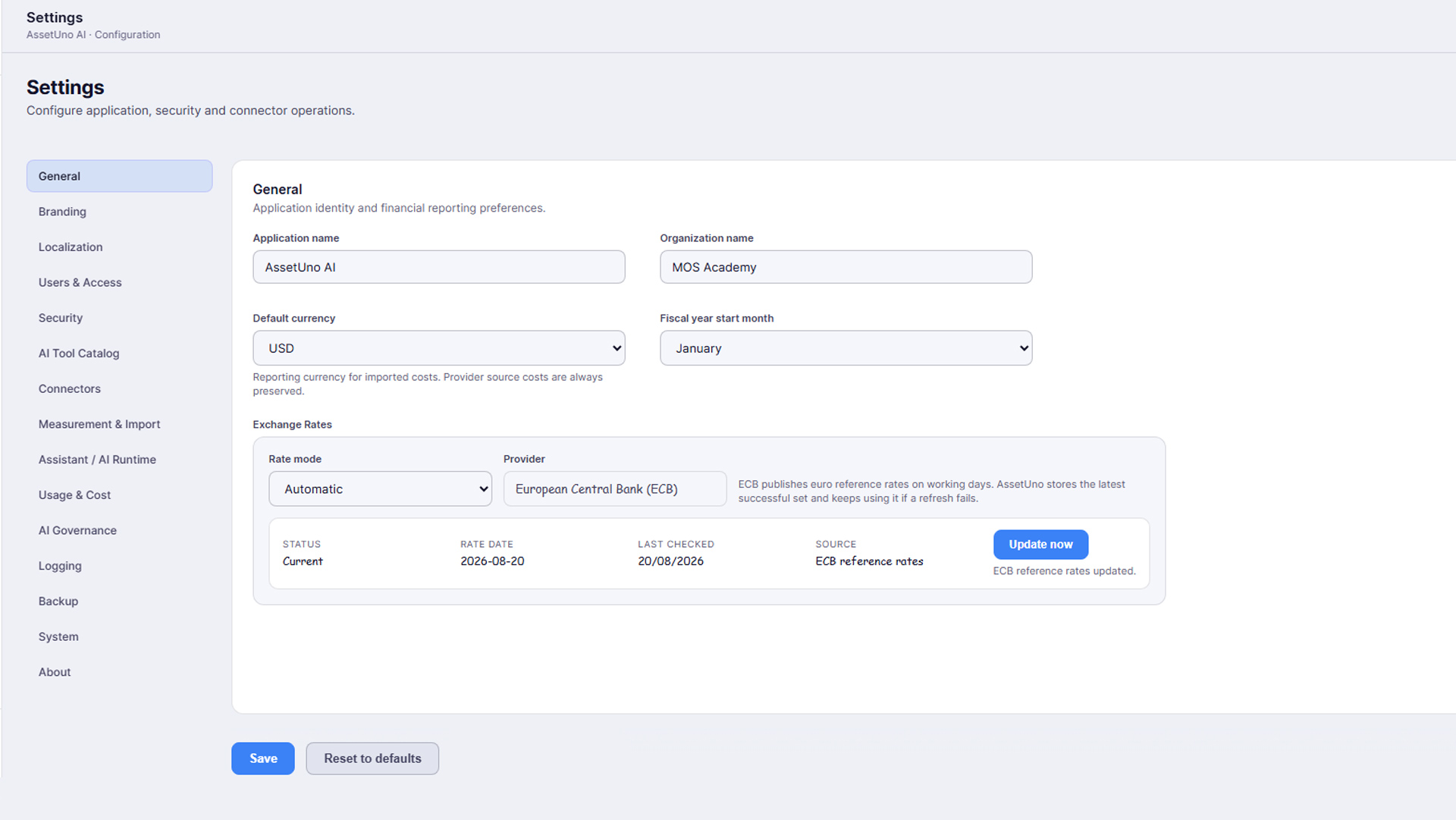
Task: Click the last checked value 20/08/2026
Action: pyautogui.click(x=670, y=561)
